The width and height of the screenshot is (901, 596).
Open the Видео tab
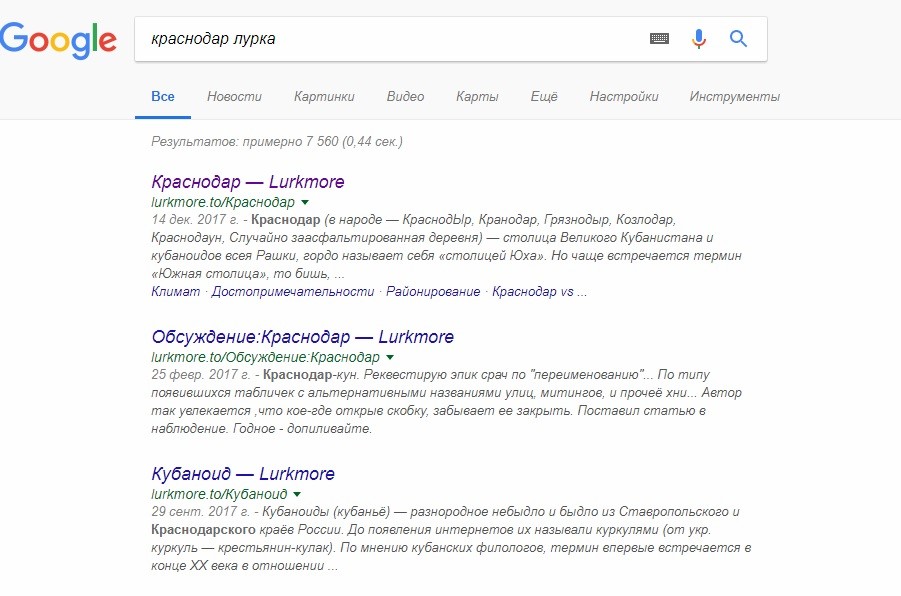405,97
